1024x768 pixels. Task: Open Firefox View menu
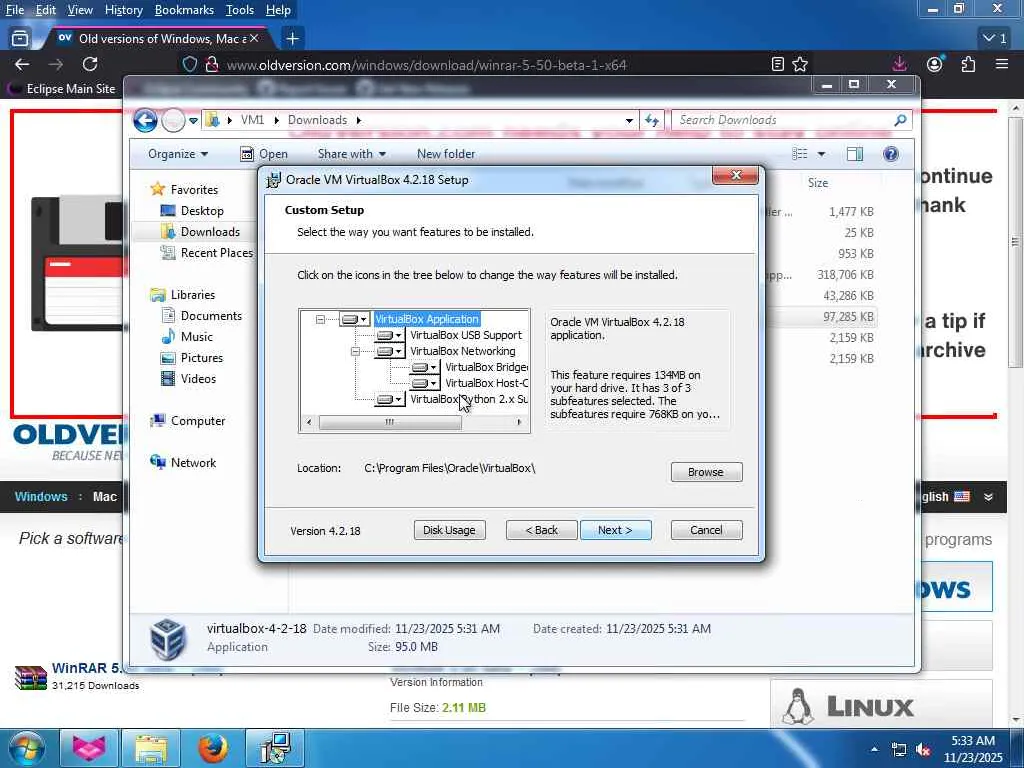pyautogui.click(x=80, y=10)
